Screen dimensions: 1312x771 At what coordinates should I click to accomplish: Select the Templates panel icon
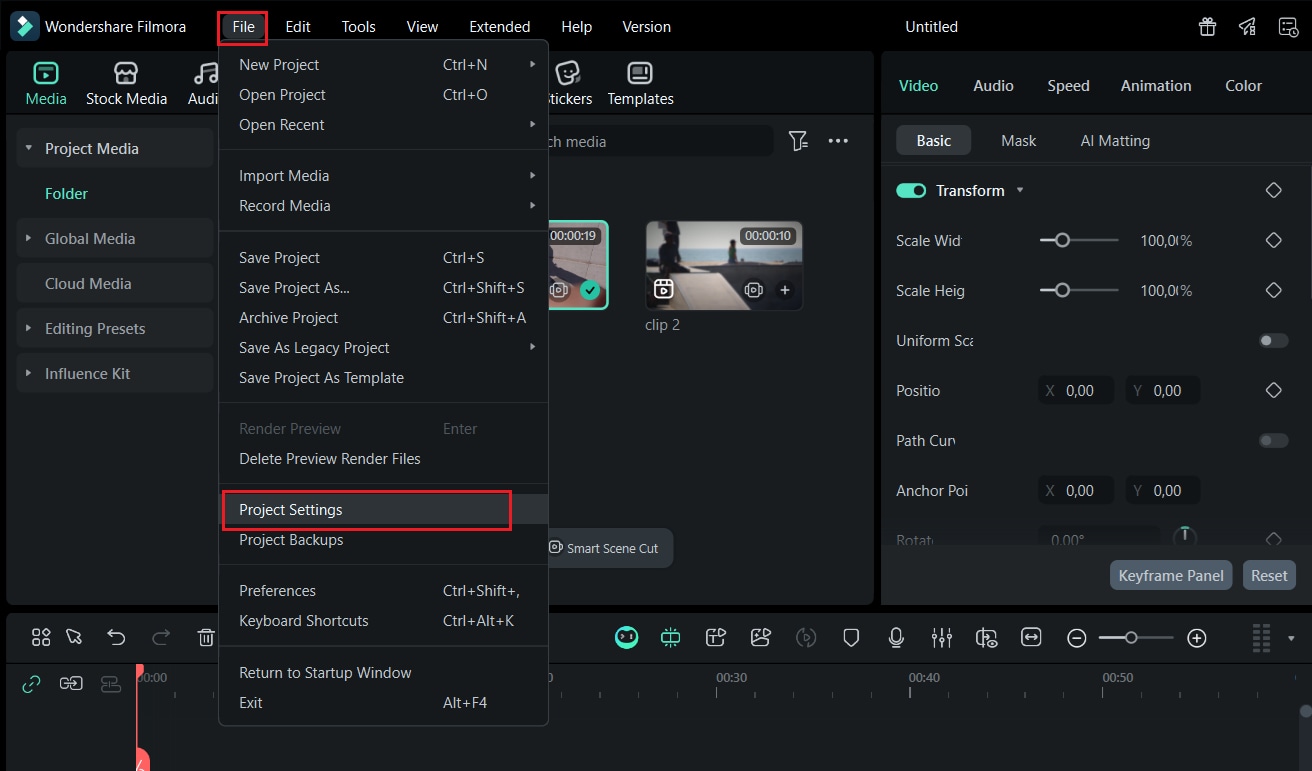[639, 82]
